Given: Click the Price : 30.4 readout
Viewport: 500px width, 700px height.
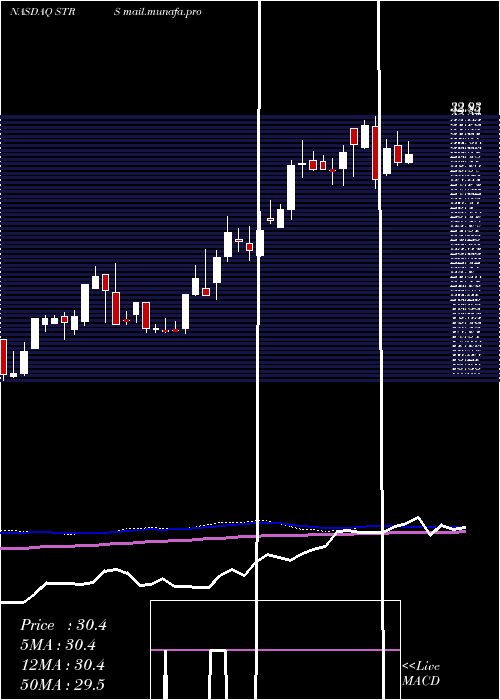Looking at the screenshot, I should coord(63,625).
